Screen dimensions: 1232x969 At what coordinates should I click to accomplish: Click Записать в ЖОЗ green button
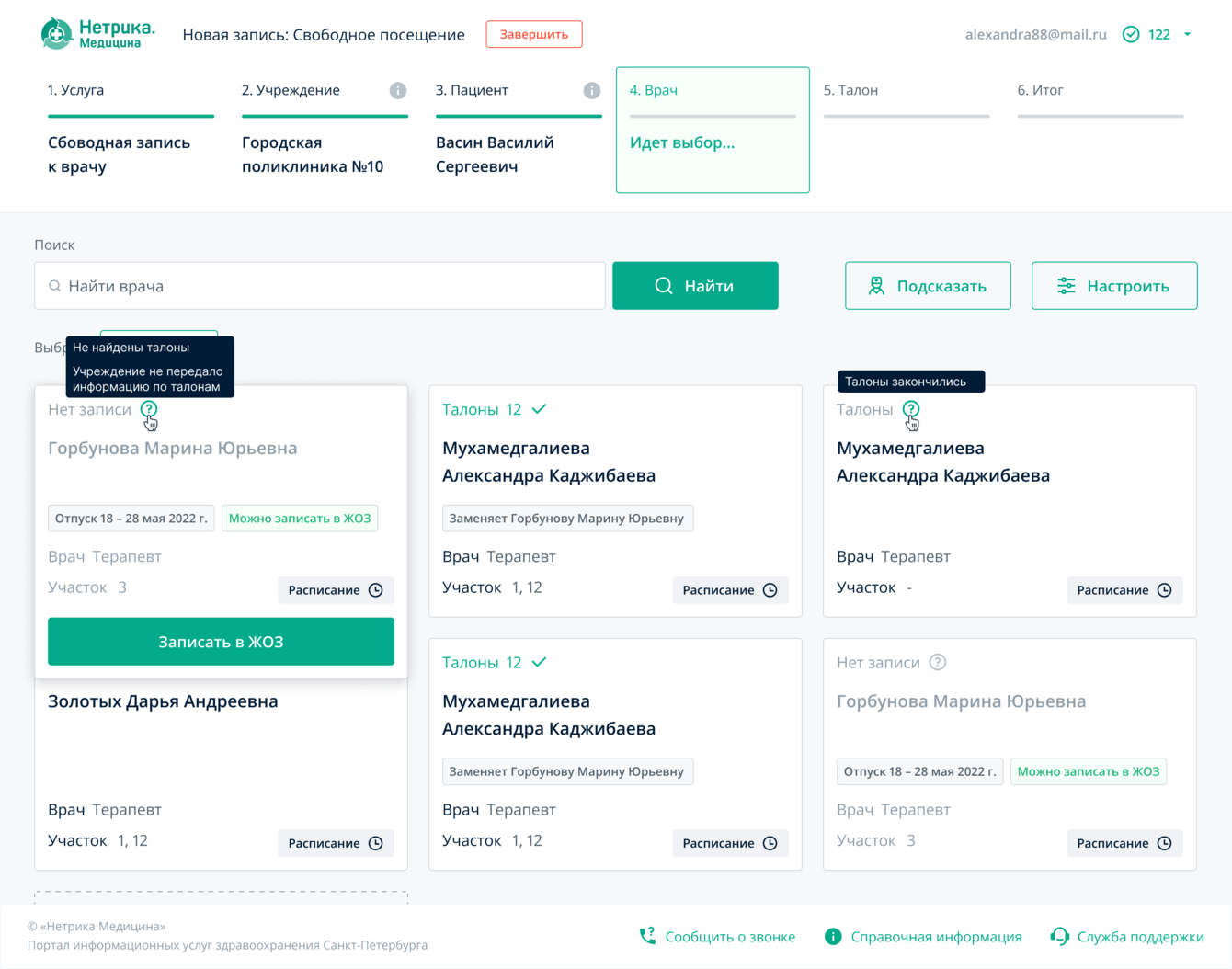coord(221,642)
